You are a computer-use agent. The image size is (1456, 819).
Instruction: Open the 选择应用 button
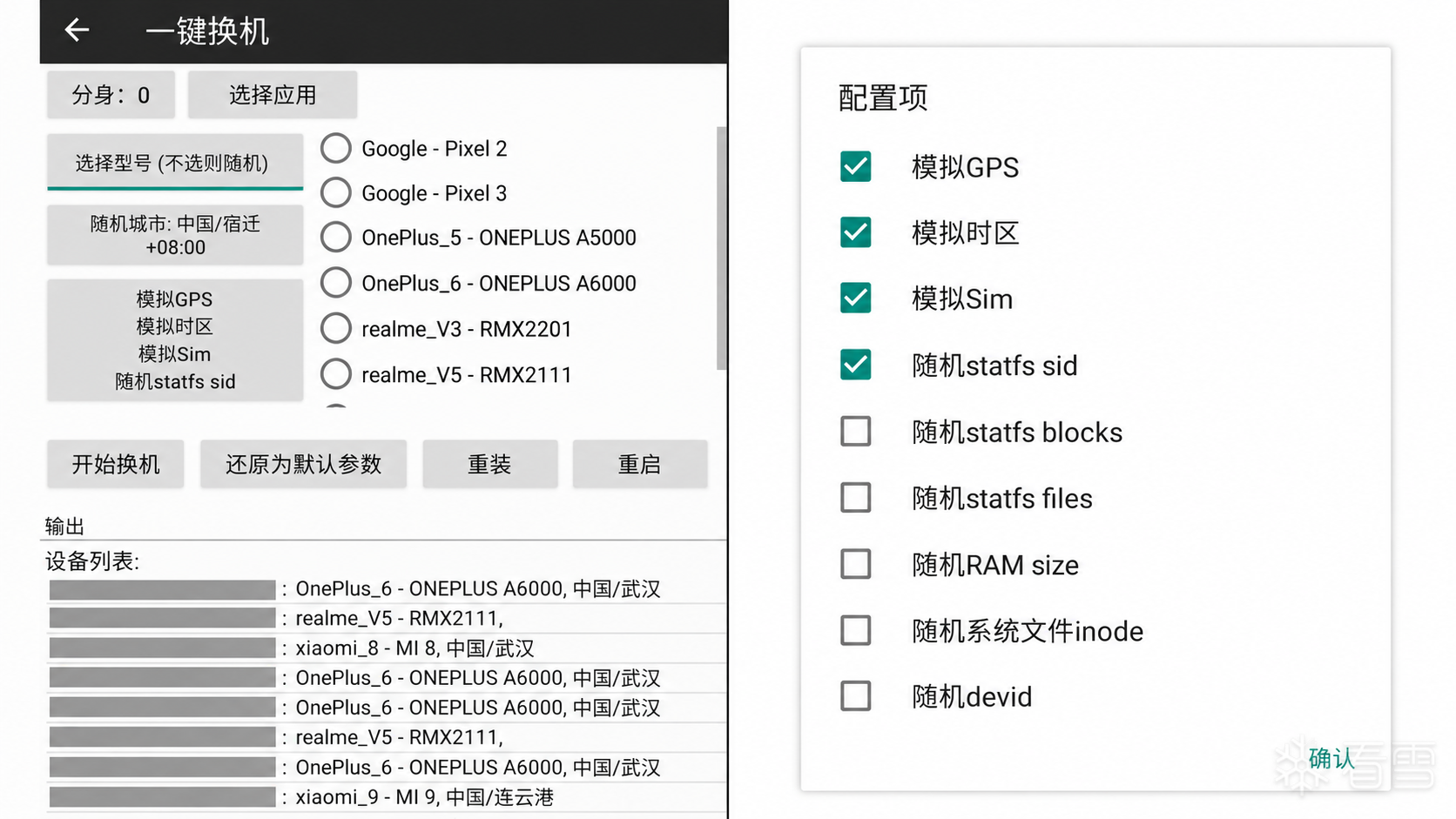click(273, 95)
